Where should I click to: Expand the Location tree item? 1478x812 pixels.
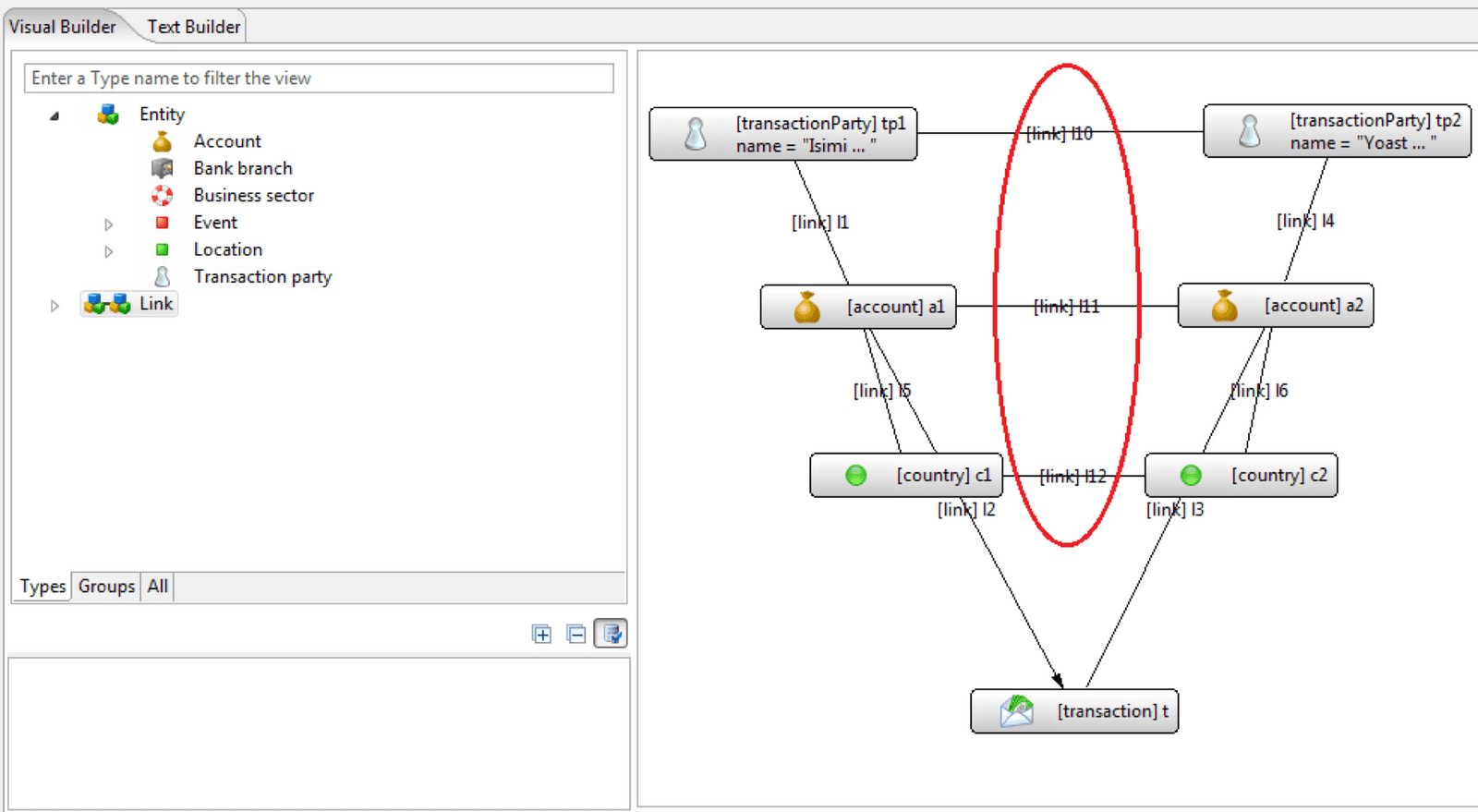(x=109, y=250)
